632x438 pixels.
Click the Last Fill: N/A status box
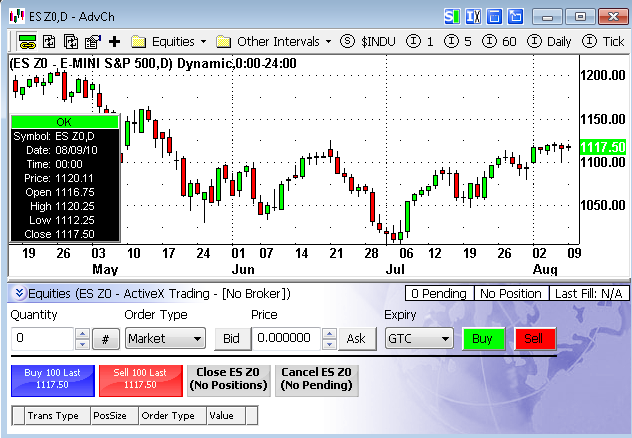589,293
